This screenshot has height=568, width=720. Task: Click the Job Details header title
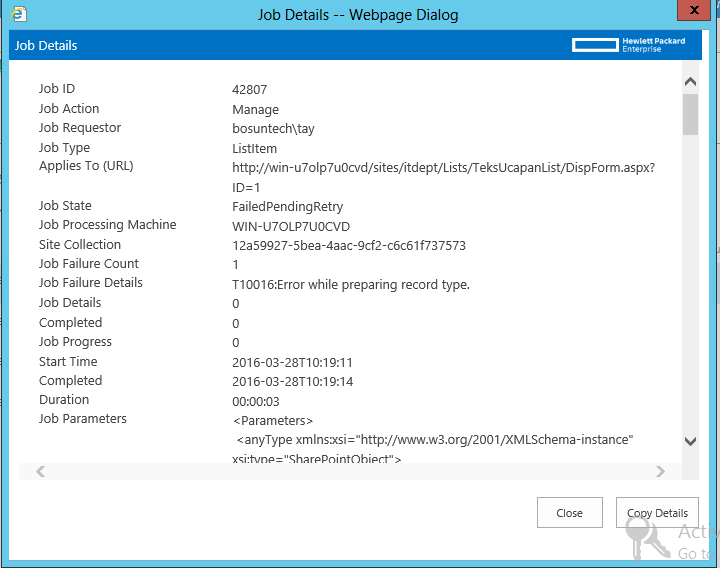point(46,45)
